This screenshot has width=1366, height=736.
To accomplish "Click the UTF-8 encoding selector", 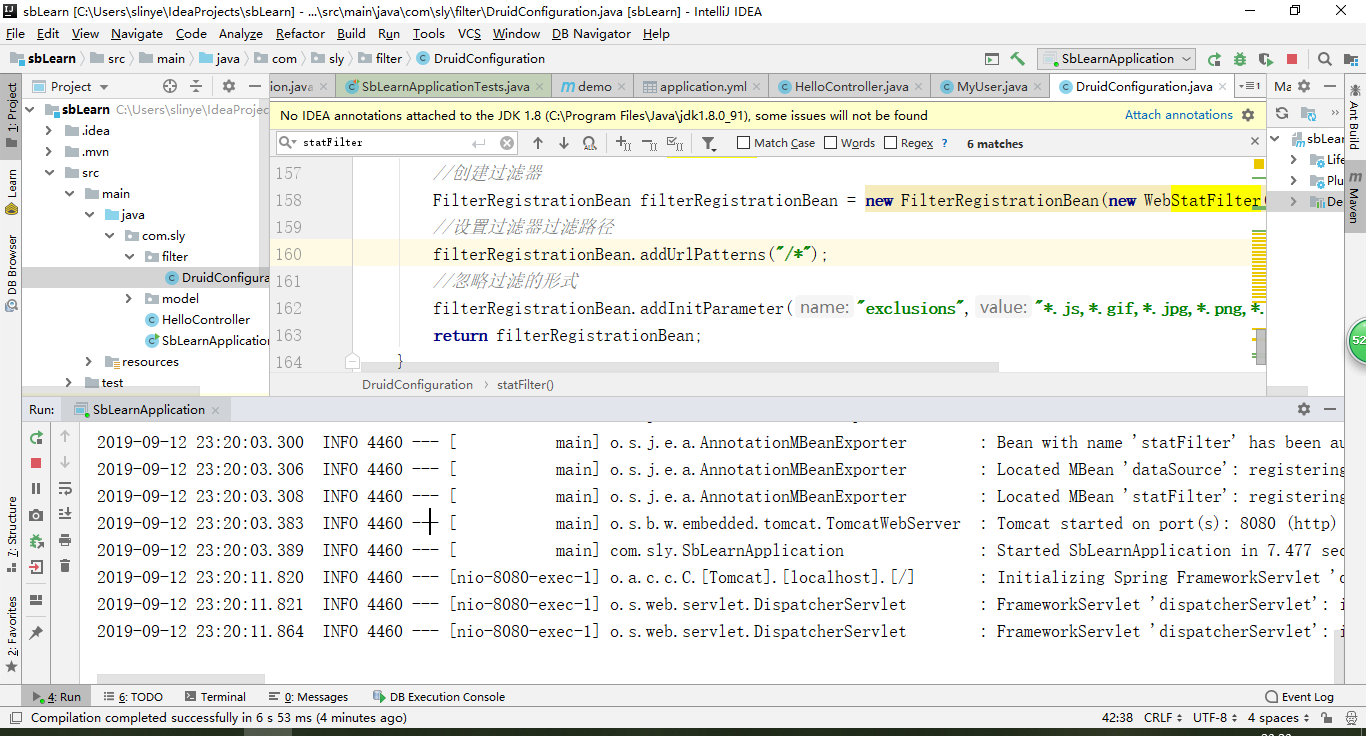I will pyautogui.click(x=1214, y=718).
